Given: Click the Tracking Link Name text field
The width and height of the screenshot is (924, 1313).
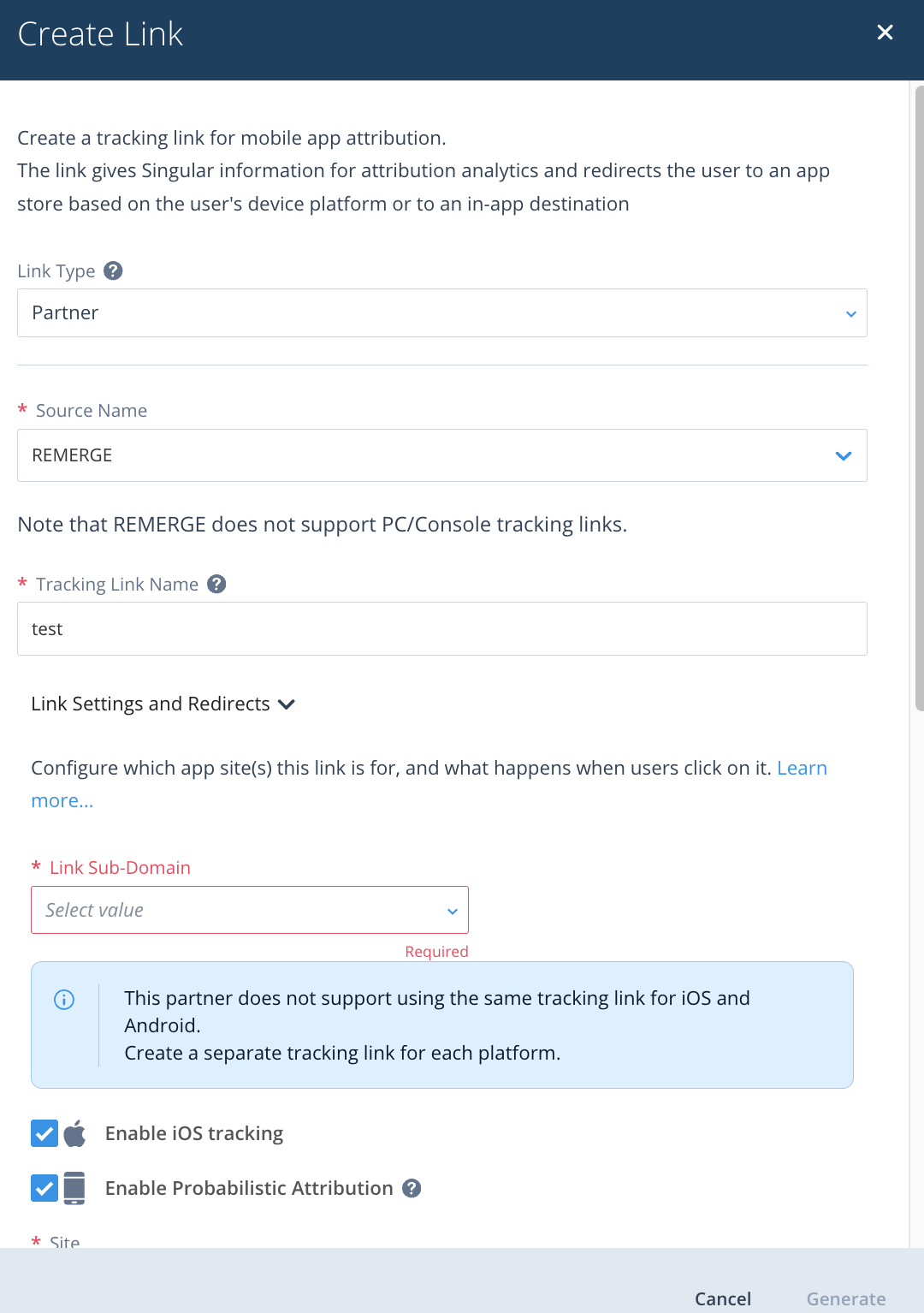Looking at the screenshot, I should 441,629.
